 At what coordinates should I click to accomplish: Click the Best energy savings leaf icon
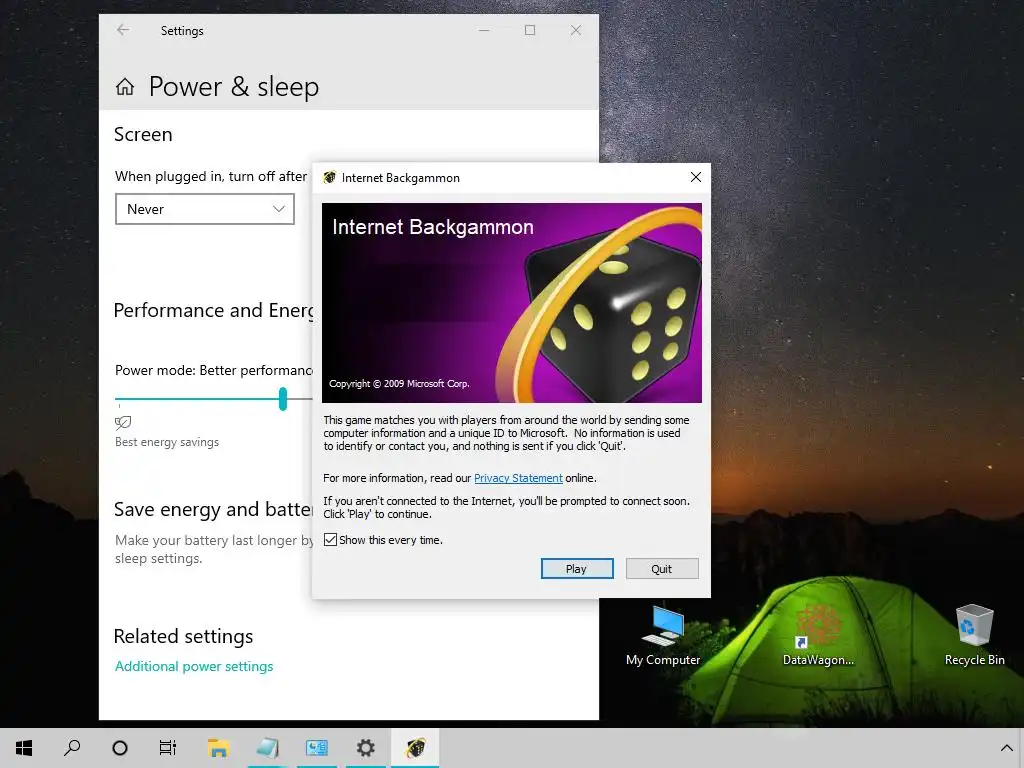coord(123,423)
